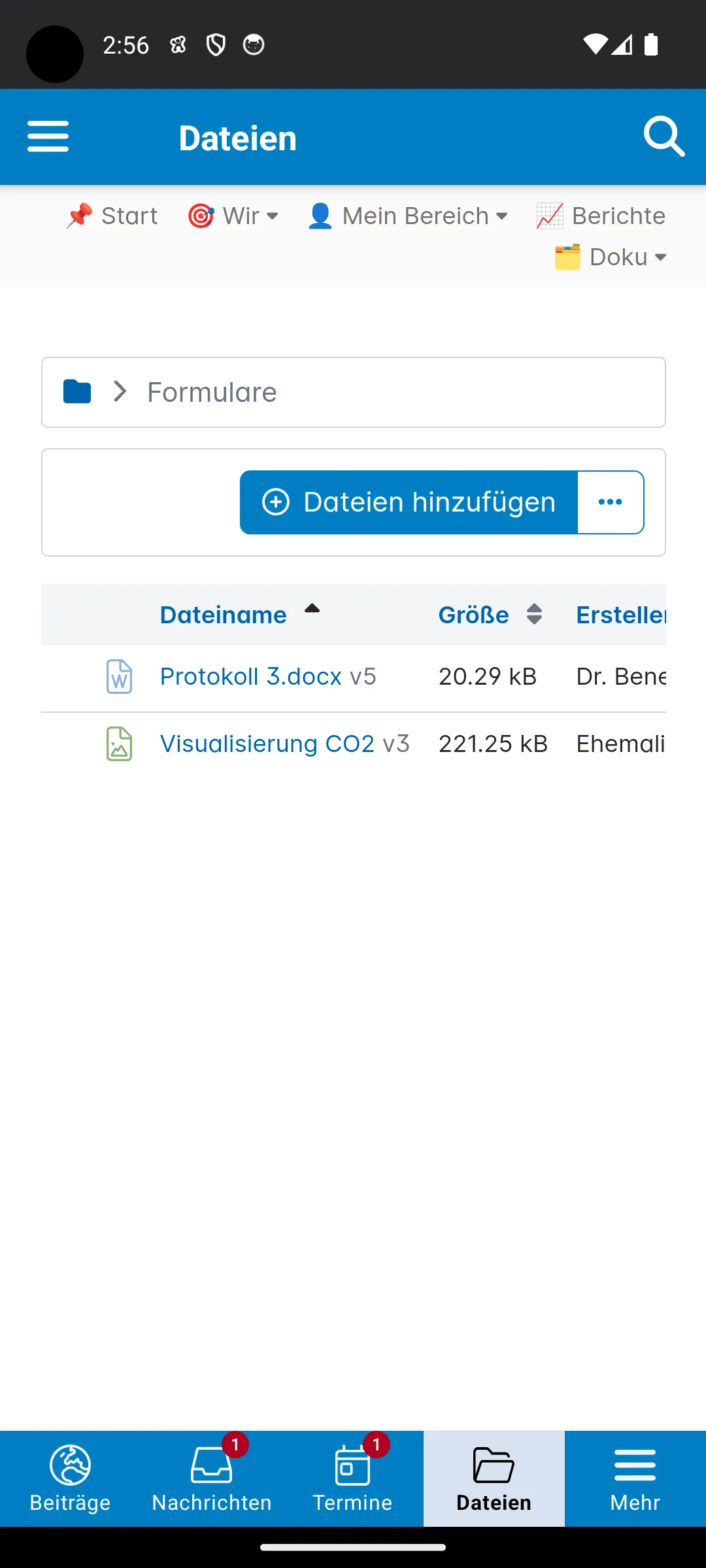Sort by the Größe column header
The image size is (706, 1568).
click(473, 615)
